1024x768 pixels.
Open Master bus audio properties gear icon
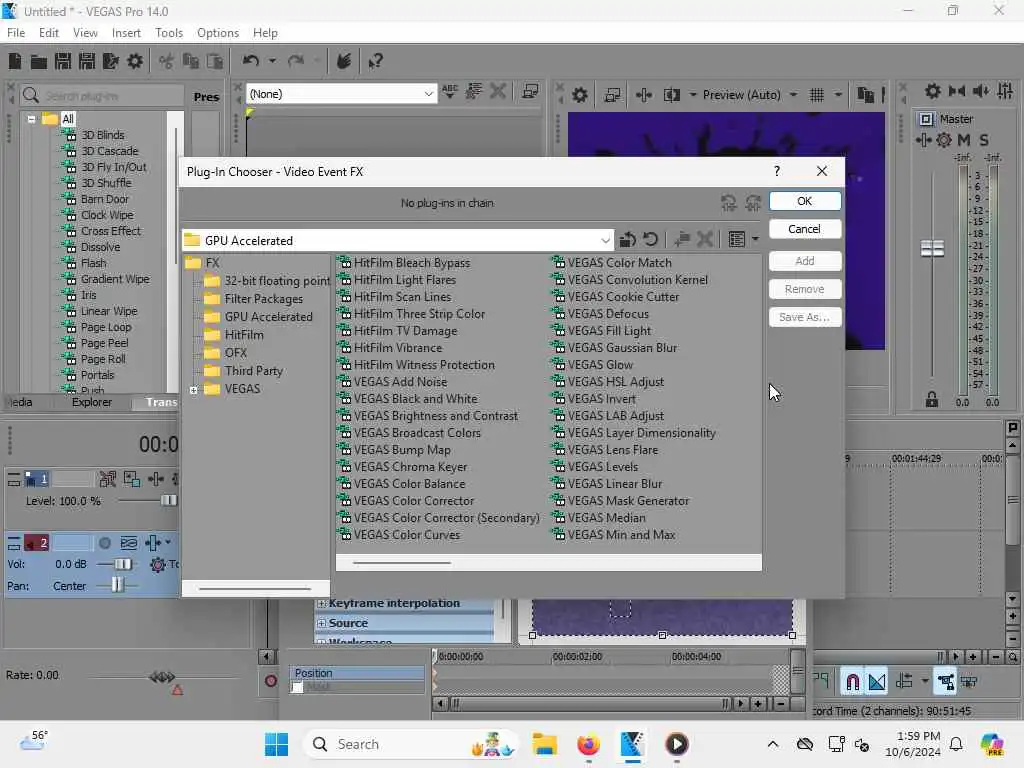coord(933,91)
